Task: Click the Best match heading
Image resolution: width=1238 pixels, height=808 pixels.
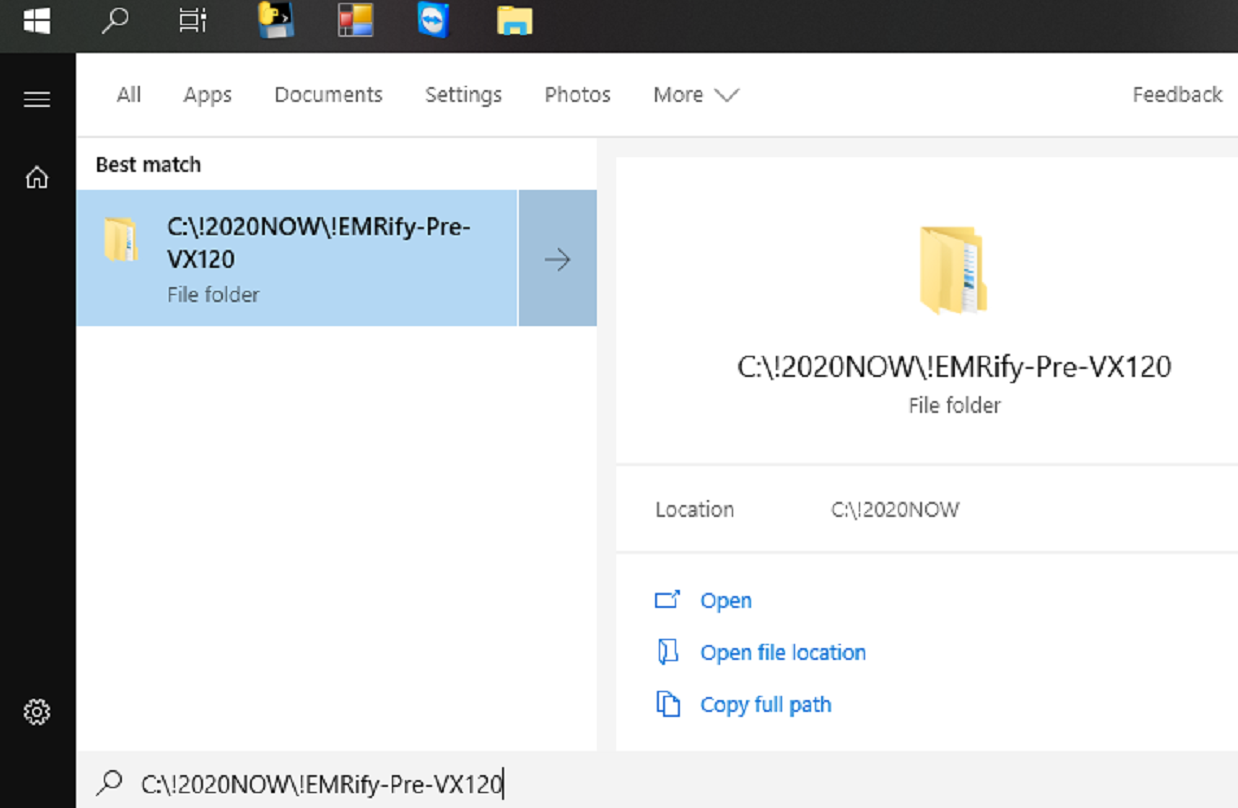Action: click(148, 165)
